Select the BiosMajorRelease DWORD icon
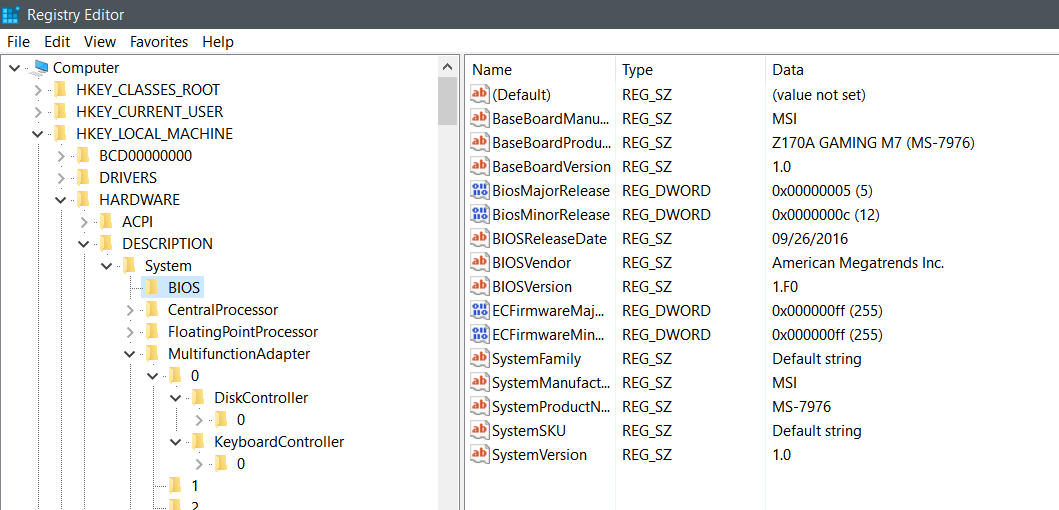The width and height of the screenshot is (1059, 510). pyautogui.click(x=480, y=190)
